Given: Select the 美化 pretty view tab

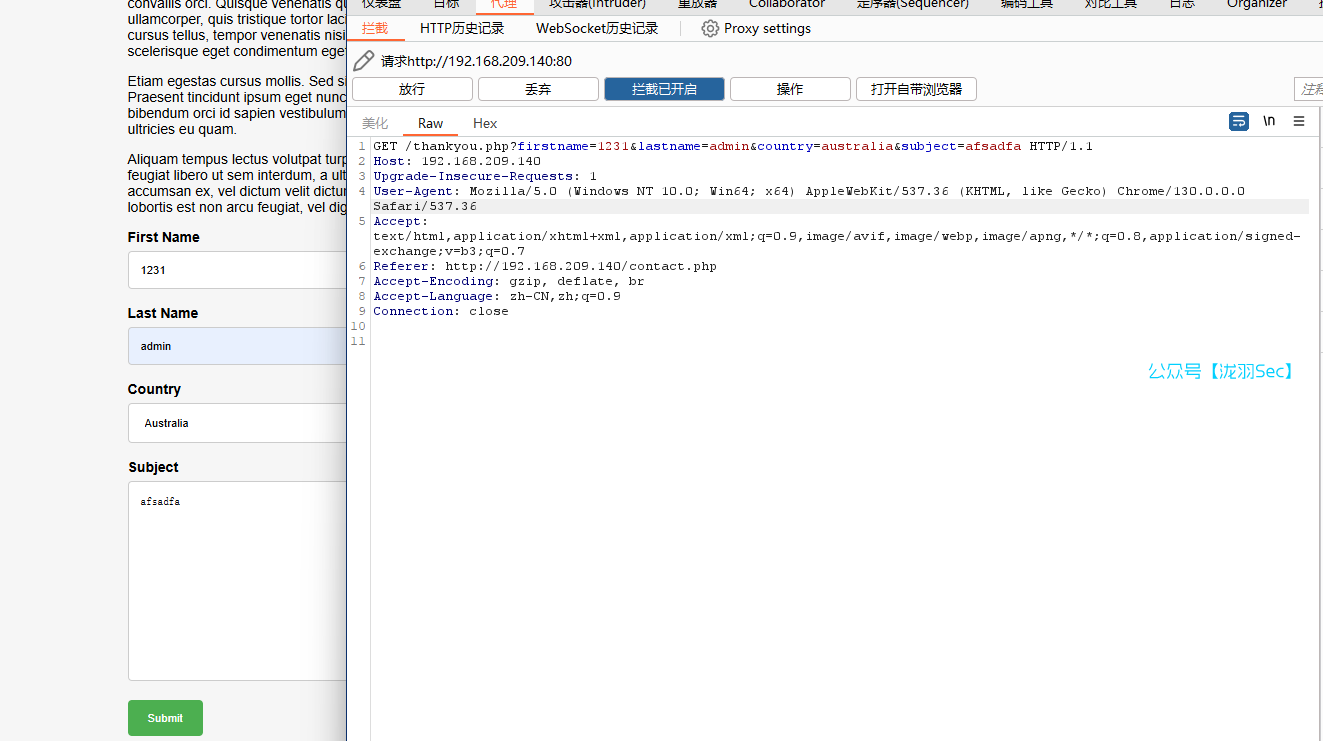Looking at the screenshot, I should (375, 123).
